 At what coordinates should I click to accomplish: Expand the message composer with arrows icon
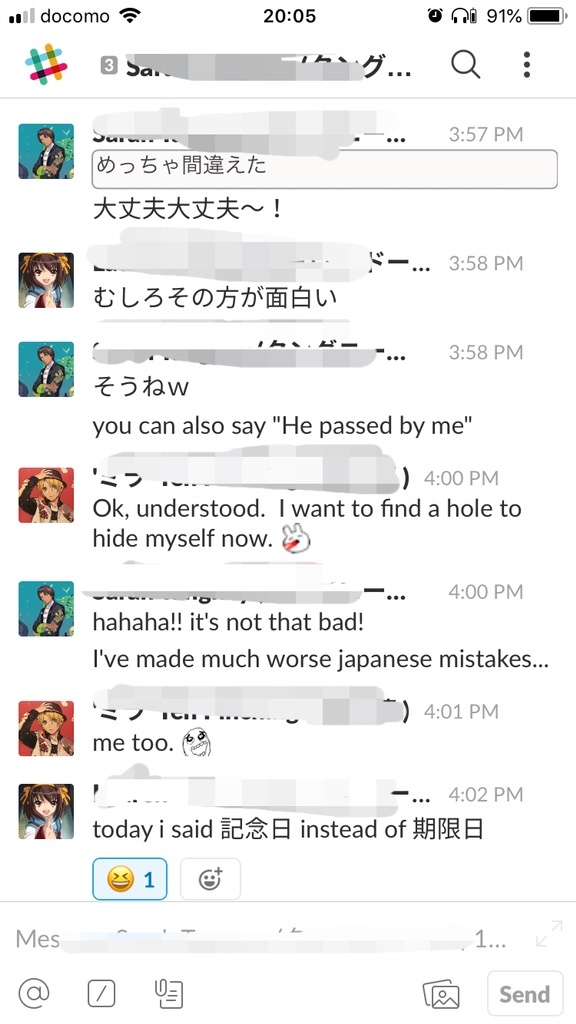[549, 934]
